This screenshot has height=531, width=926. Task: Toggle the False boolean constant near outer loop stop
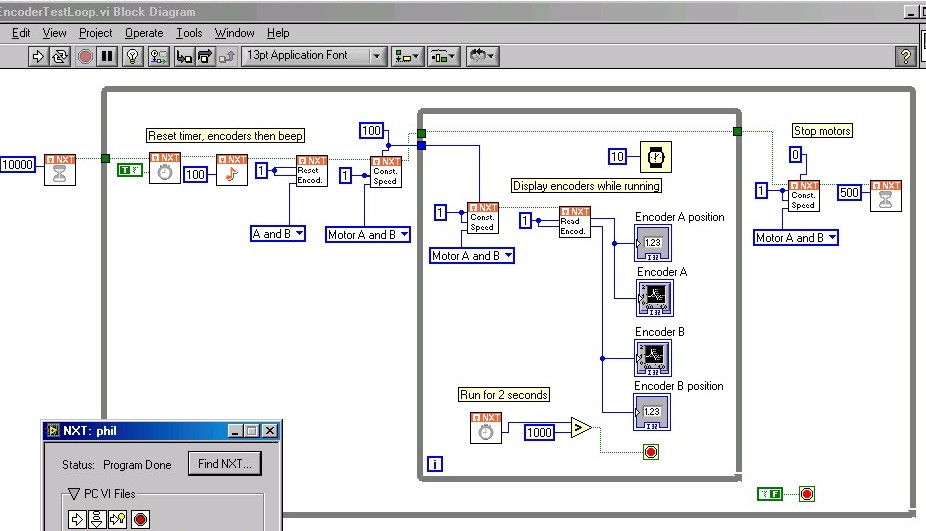[770, 494]
